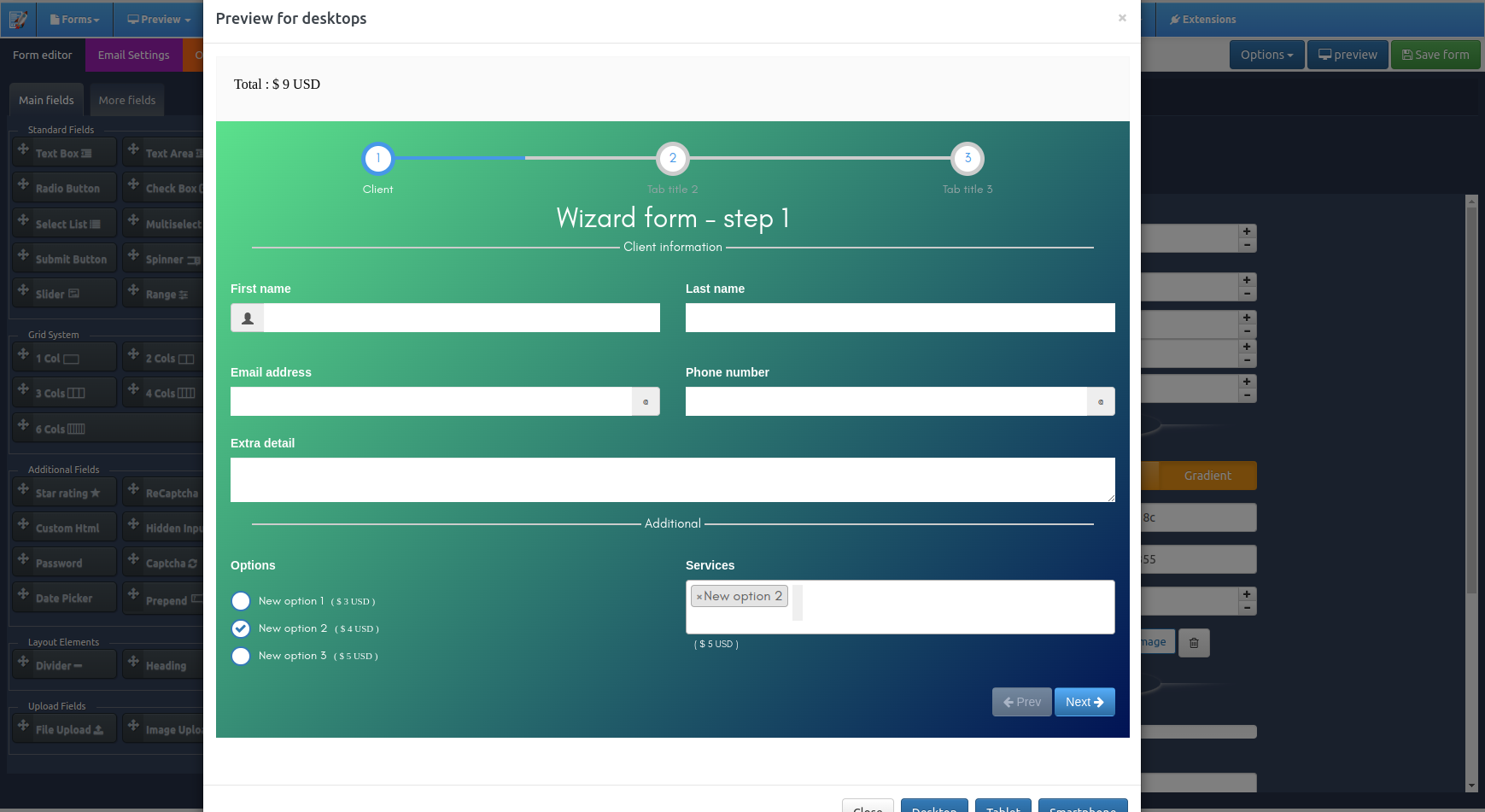Add a Star rating field
The image size is (1485, 812).
(x=64, y=492)
